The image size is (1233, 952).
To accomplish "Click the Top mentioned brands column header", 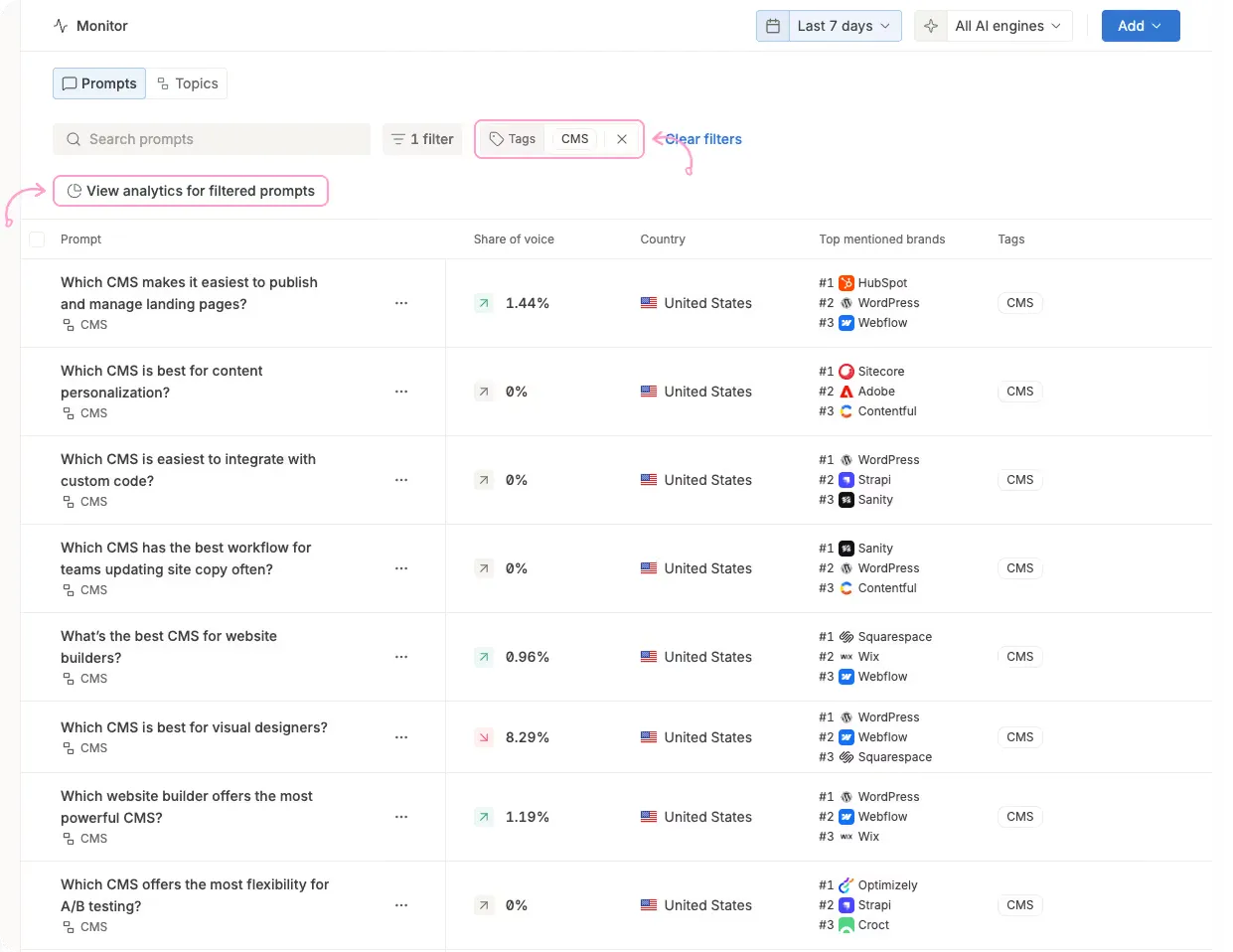I will point(882,239).
